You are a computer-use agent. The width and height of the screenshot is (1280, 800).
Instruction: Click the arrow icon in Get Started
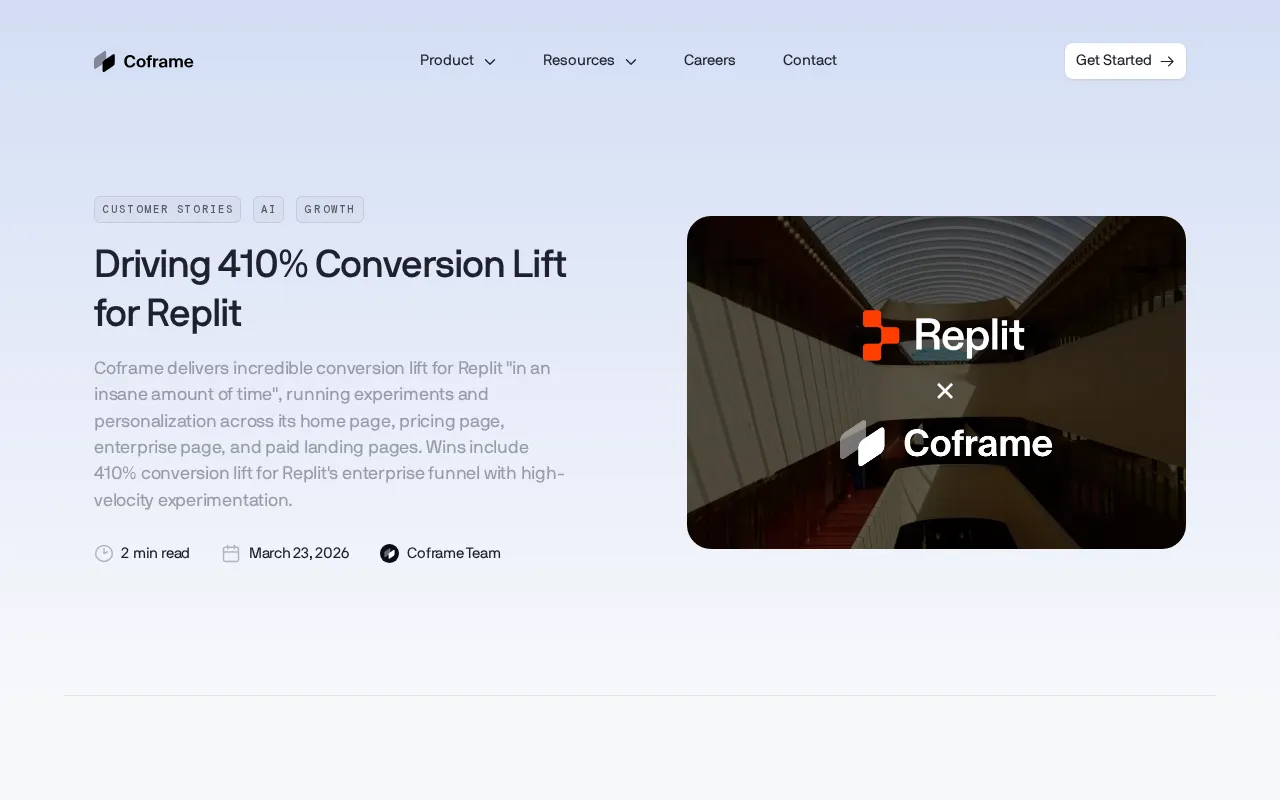[1167, 62]
